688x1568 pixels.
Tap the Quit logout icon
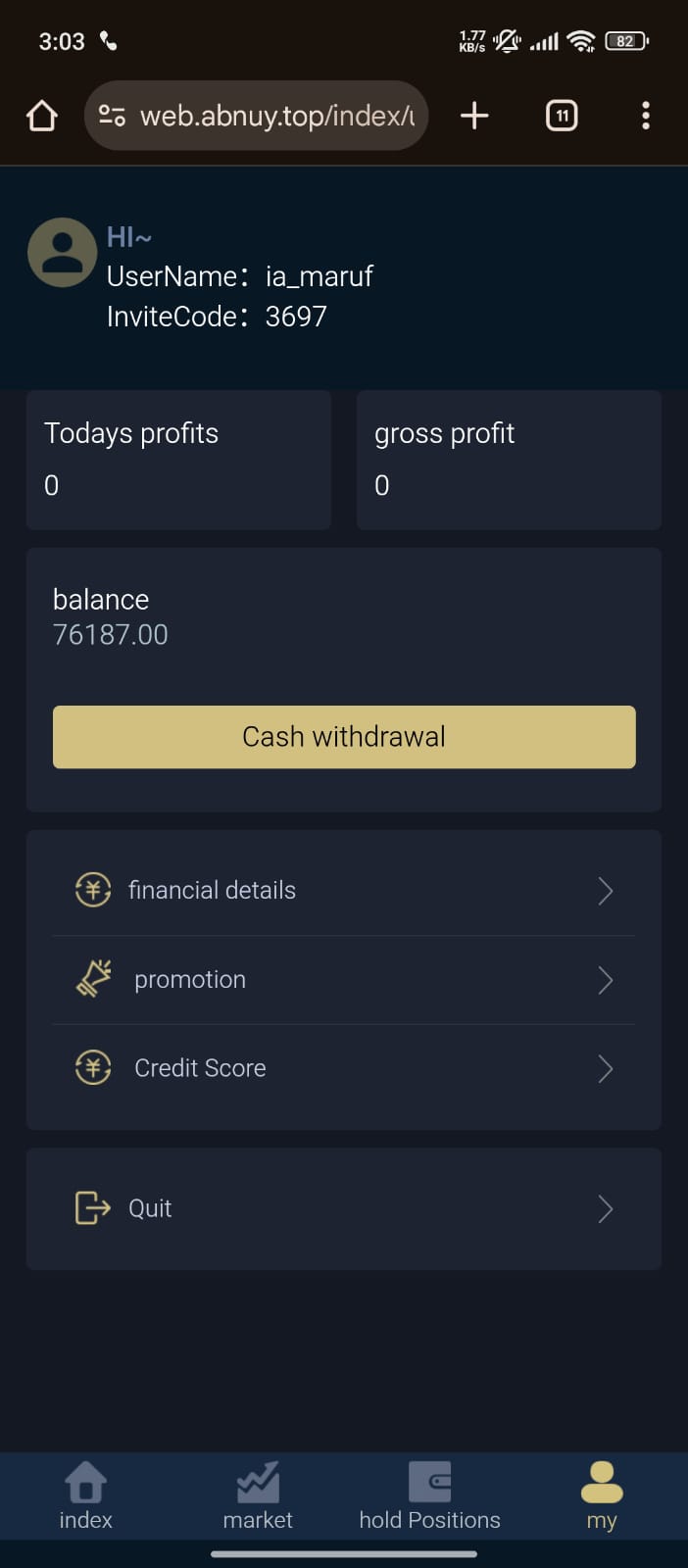93,1208
